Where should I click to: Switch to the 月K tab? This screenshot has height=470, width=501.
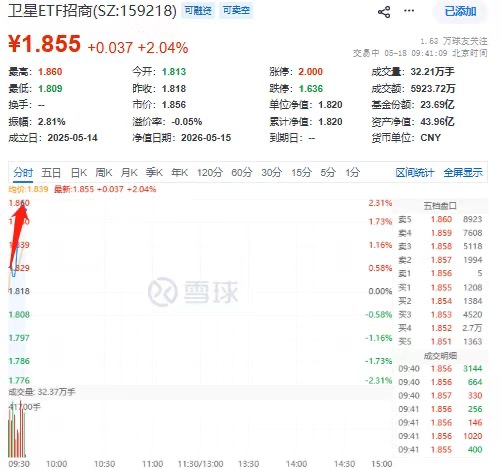129,173
